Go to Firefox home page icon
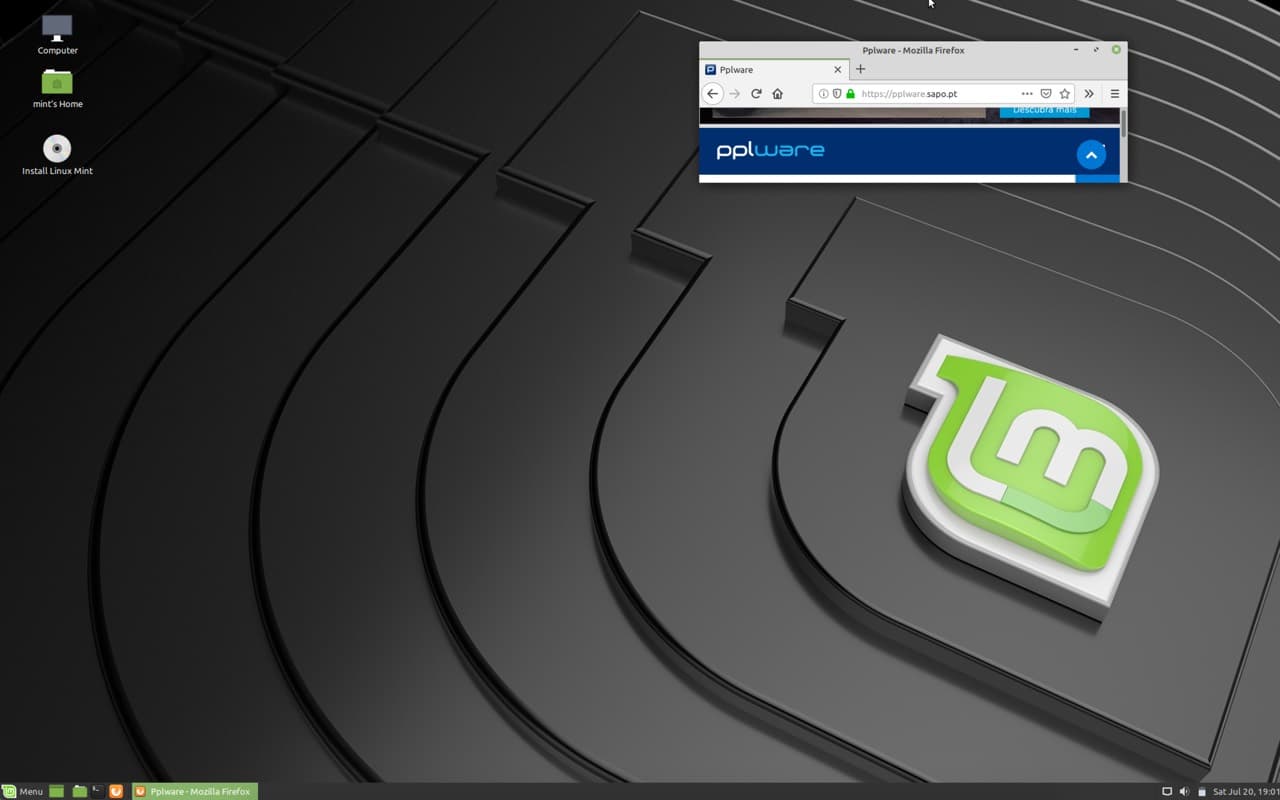 tap(777, 94)
